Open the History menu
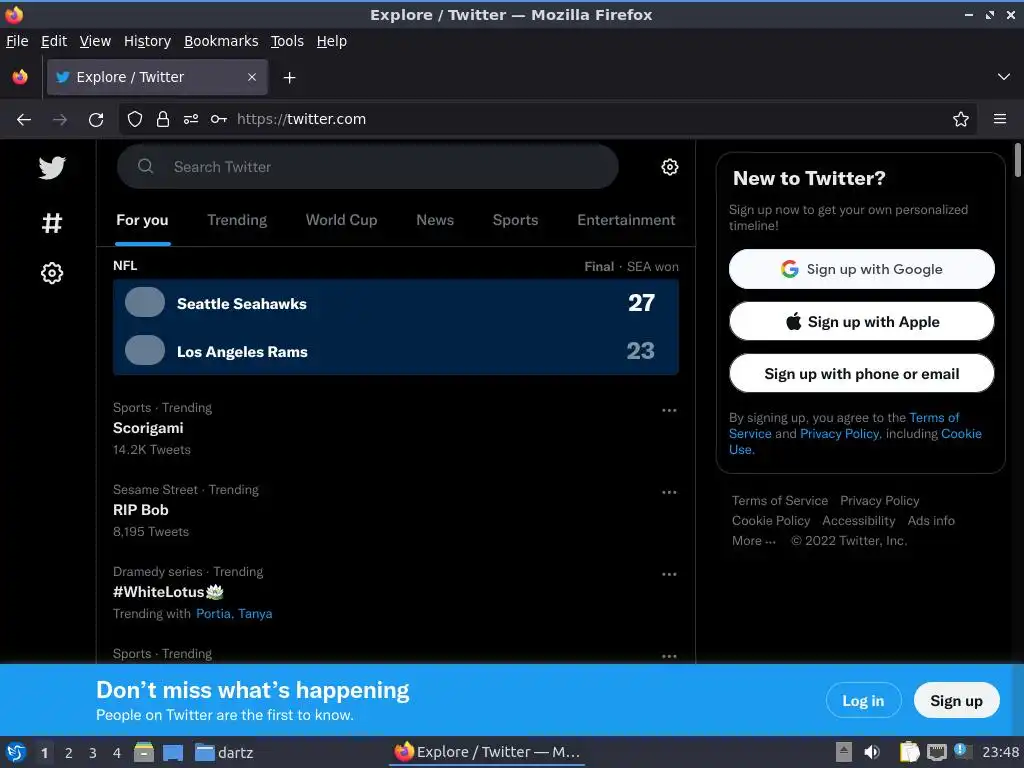This screenshot has width=1024, height=768. [148, 41]
